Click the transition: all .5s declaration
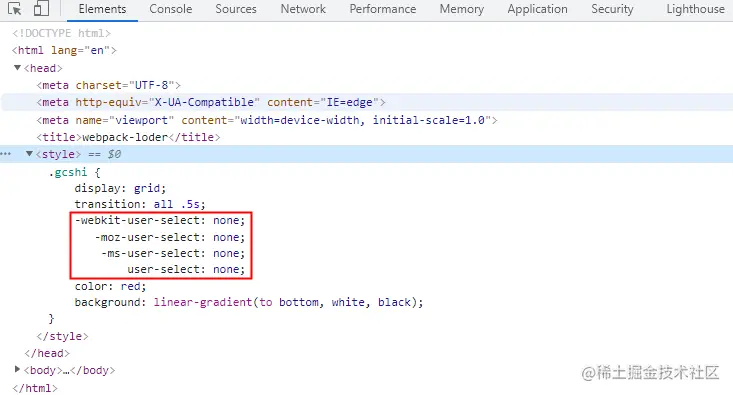This screenshot has height=395, width=733. pyautogui.click(x=140, y=204)
